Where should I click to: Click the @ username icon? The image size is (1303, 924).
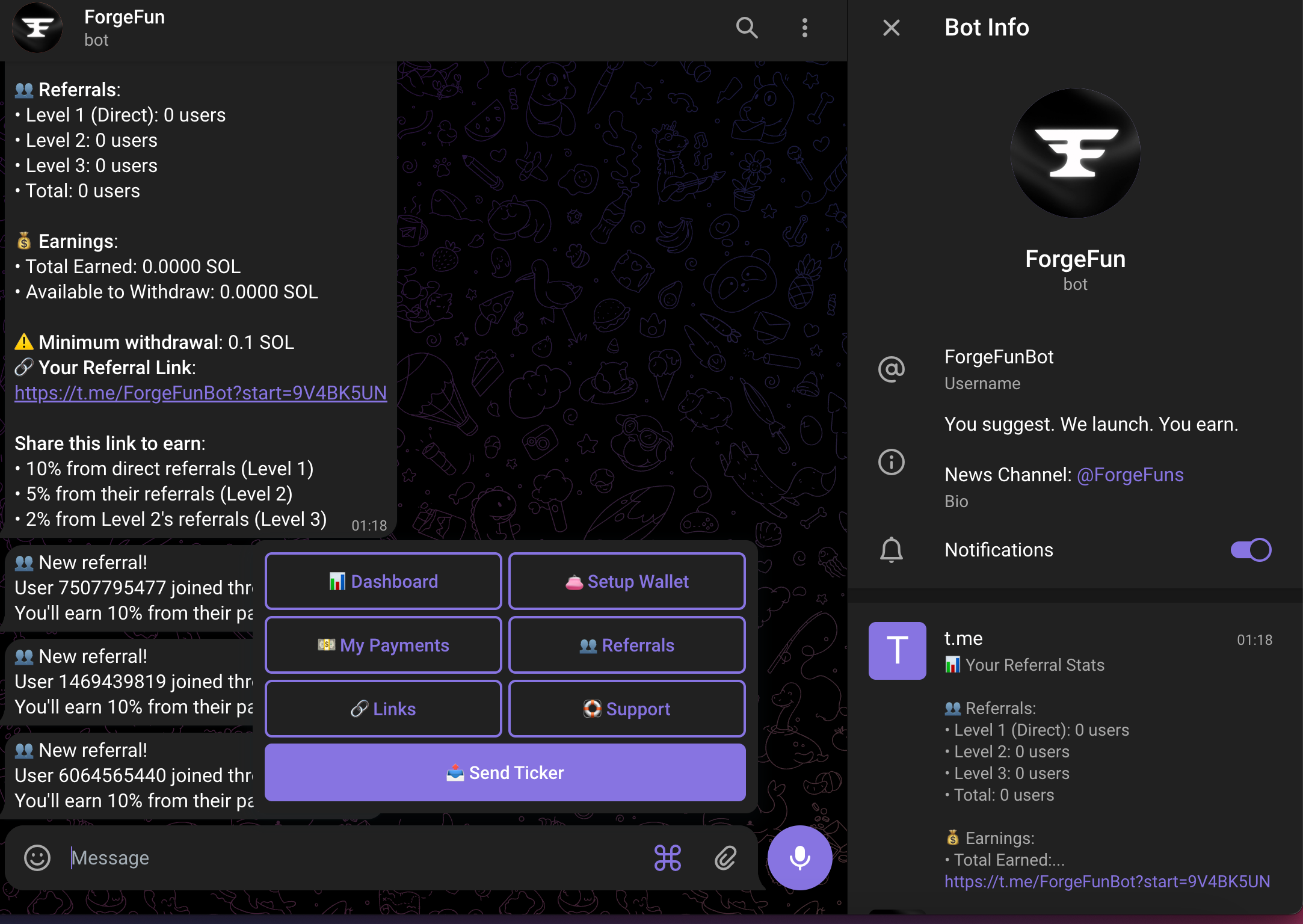coord(891,369)
